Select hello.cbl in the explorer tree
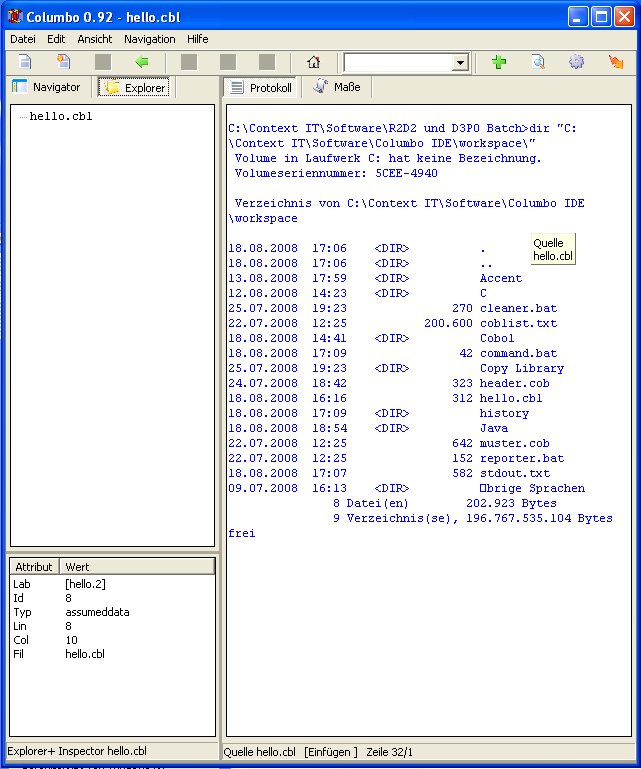The image size is (641, 769). [61, 117]
